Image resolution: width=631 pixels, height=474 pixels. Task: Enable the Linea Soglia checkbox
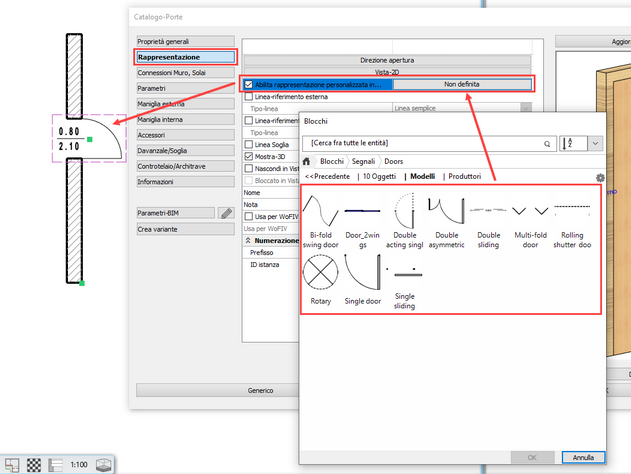point(249,144)
